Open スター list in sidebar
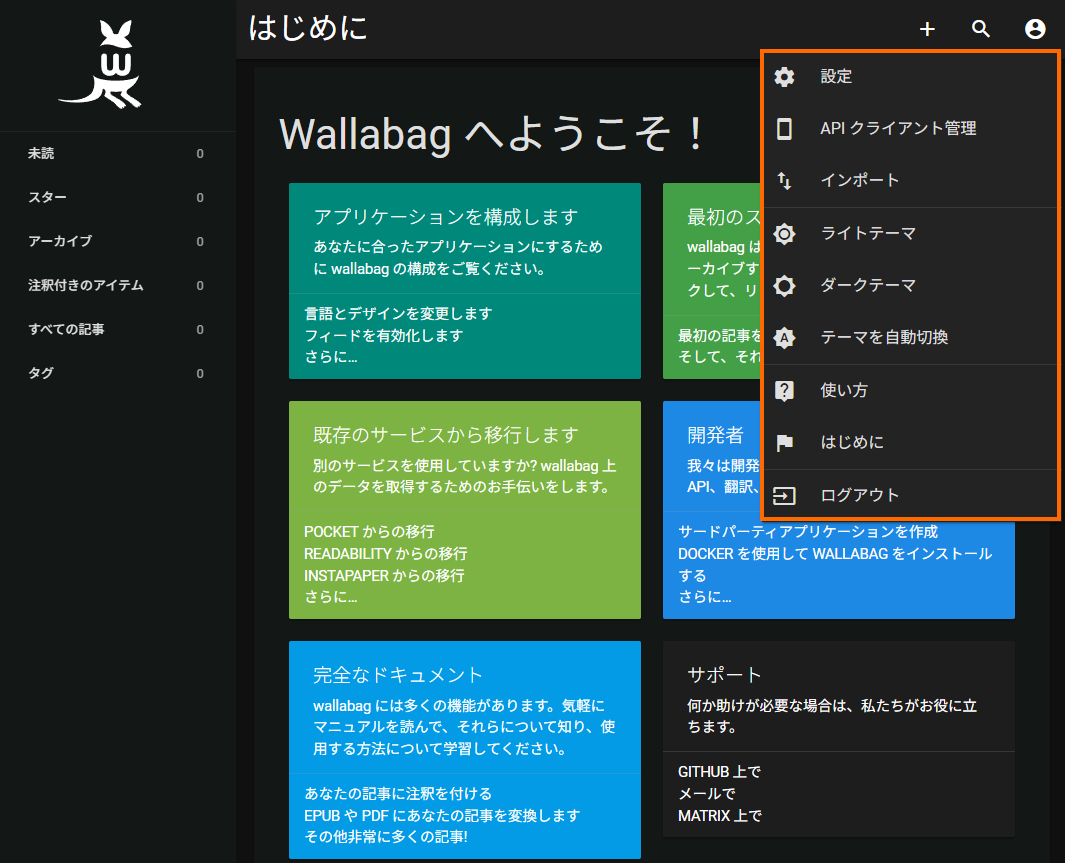Image resolution: width=1065 pixels, height=863 pixels. click(x=118, y=198)
